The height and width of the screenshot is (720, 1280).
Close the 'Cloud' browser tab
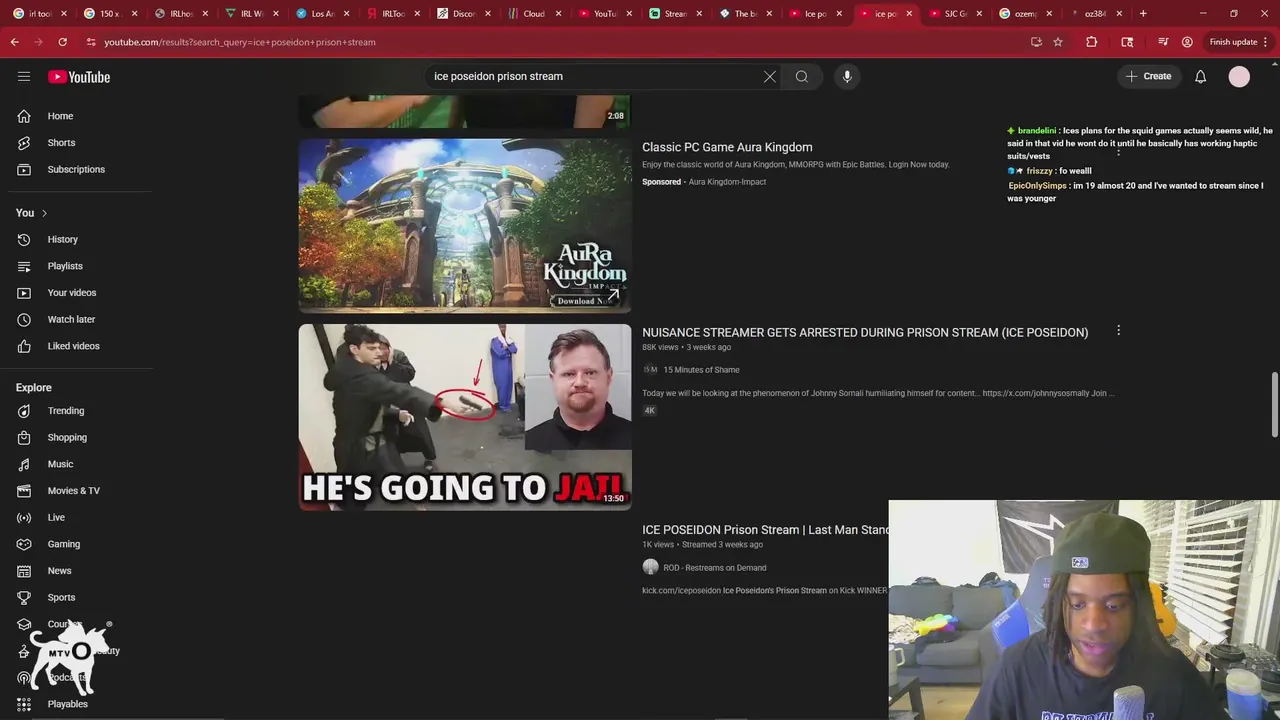coord(559,14)
